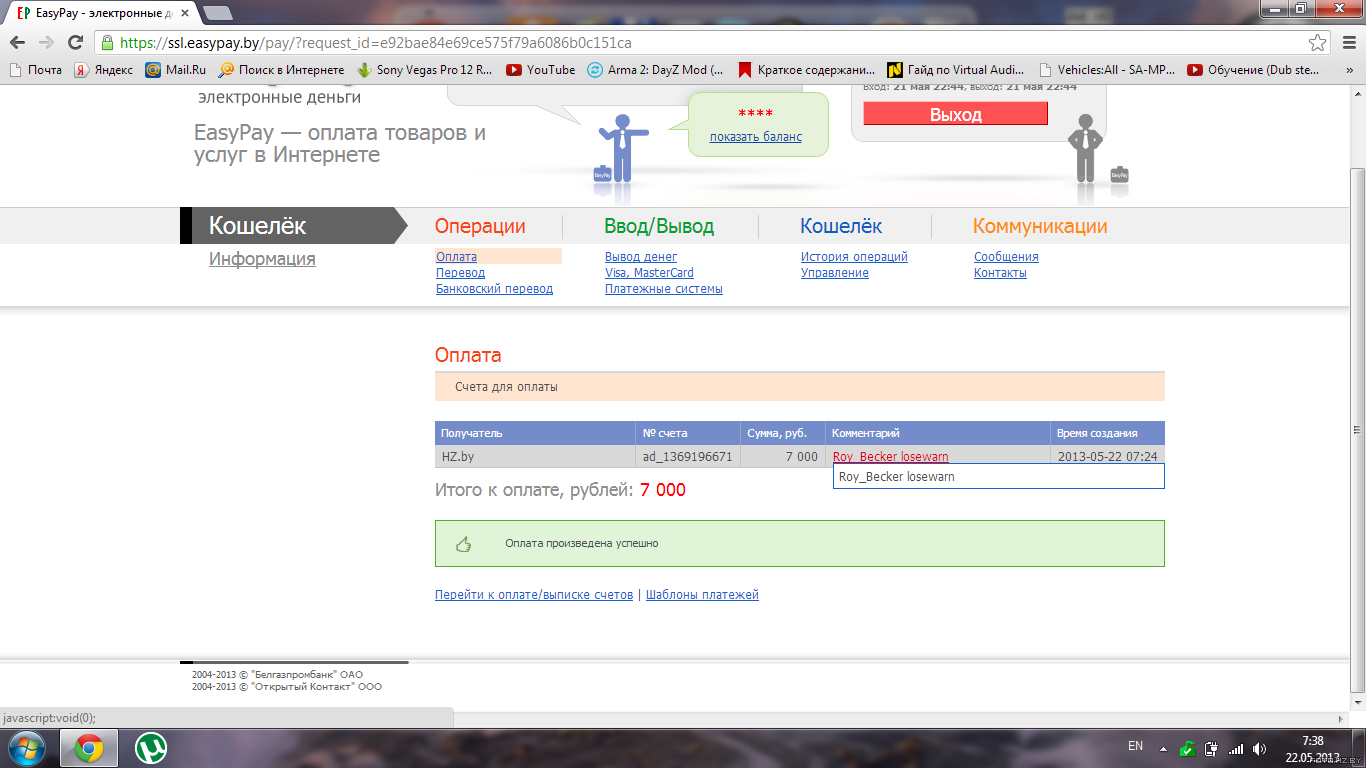The image size is (1366, 768).
Task: Click the показать баланс link
Action: pos(756,137)
